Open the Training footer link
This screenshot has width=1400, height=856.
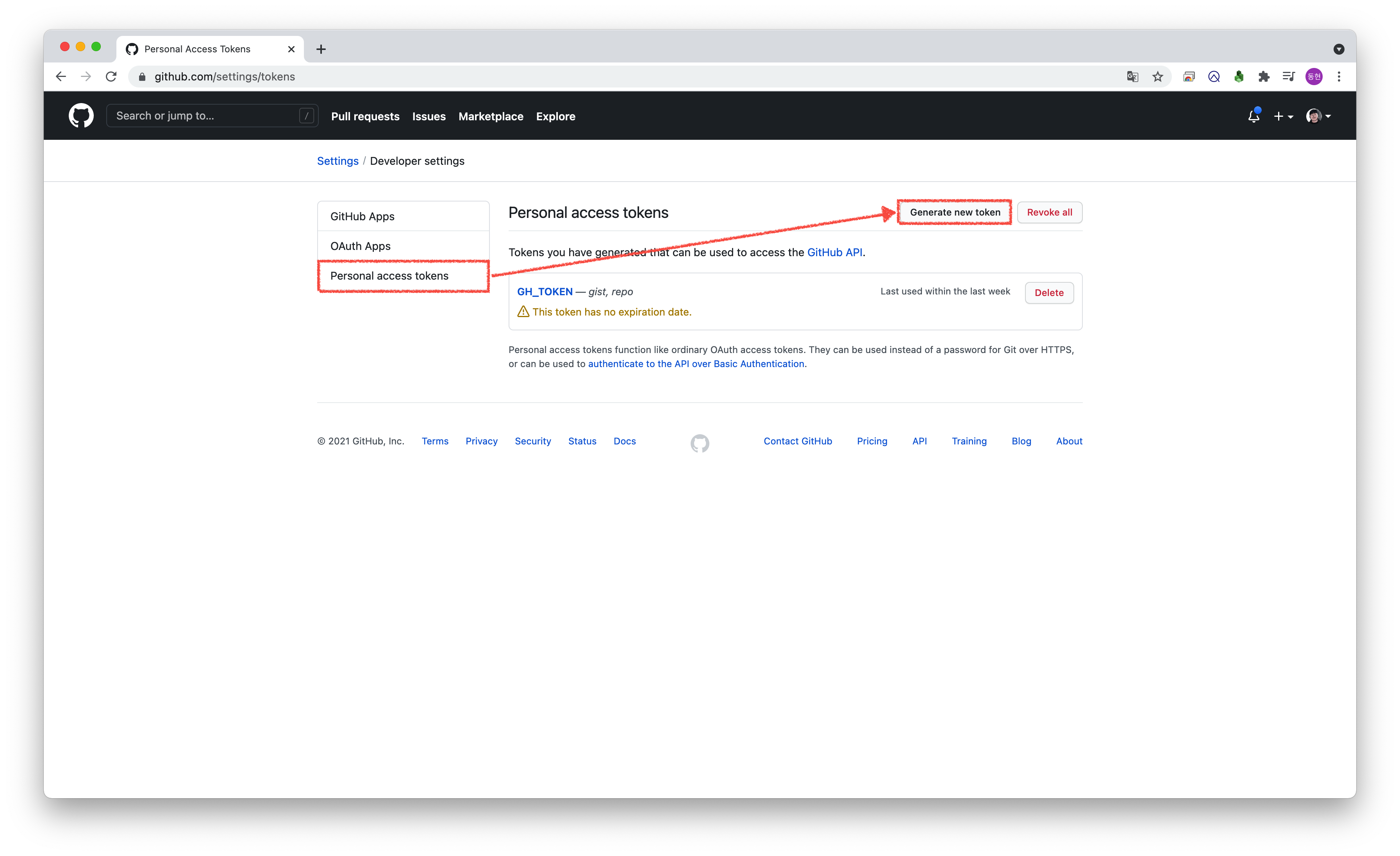click(x=969, y=441)
